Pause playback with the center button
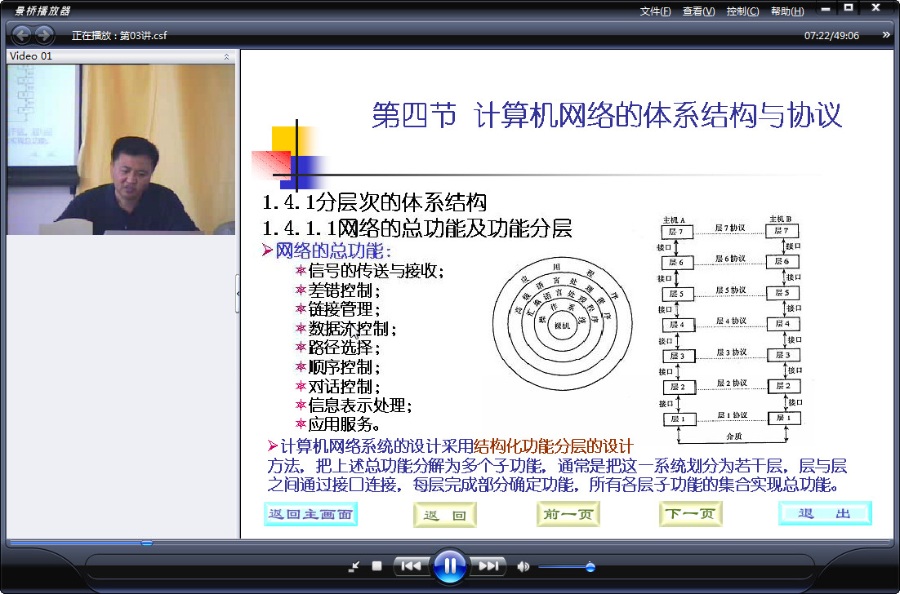Viewport: 900px width, 594px height. 450,566
